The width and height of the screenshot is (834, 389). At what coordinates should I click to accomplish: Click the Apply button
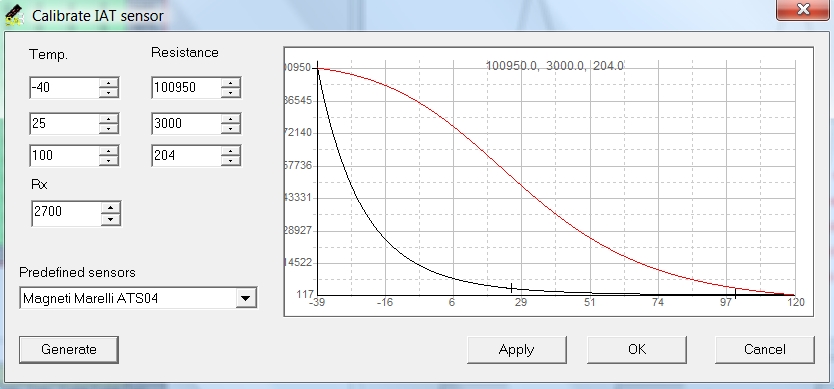pyautogui.click(x=516, y=350)
